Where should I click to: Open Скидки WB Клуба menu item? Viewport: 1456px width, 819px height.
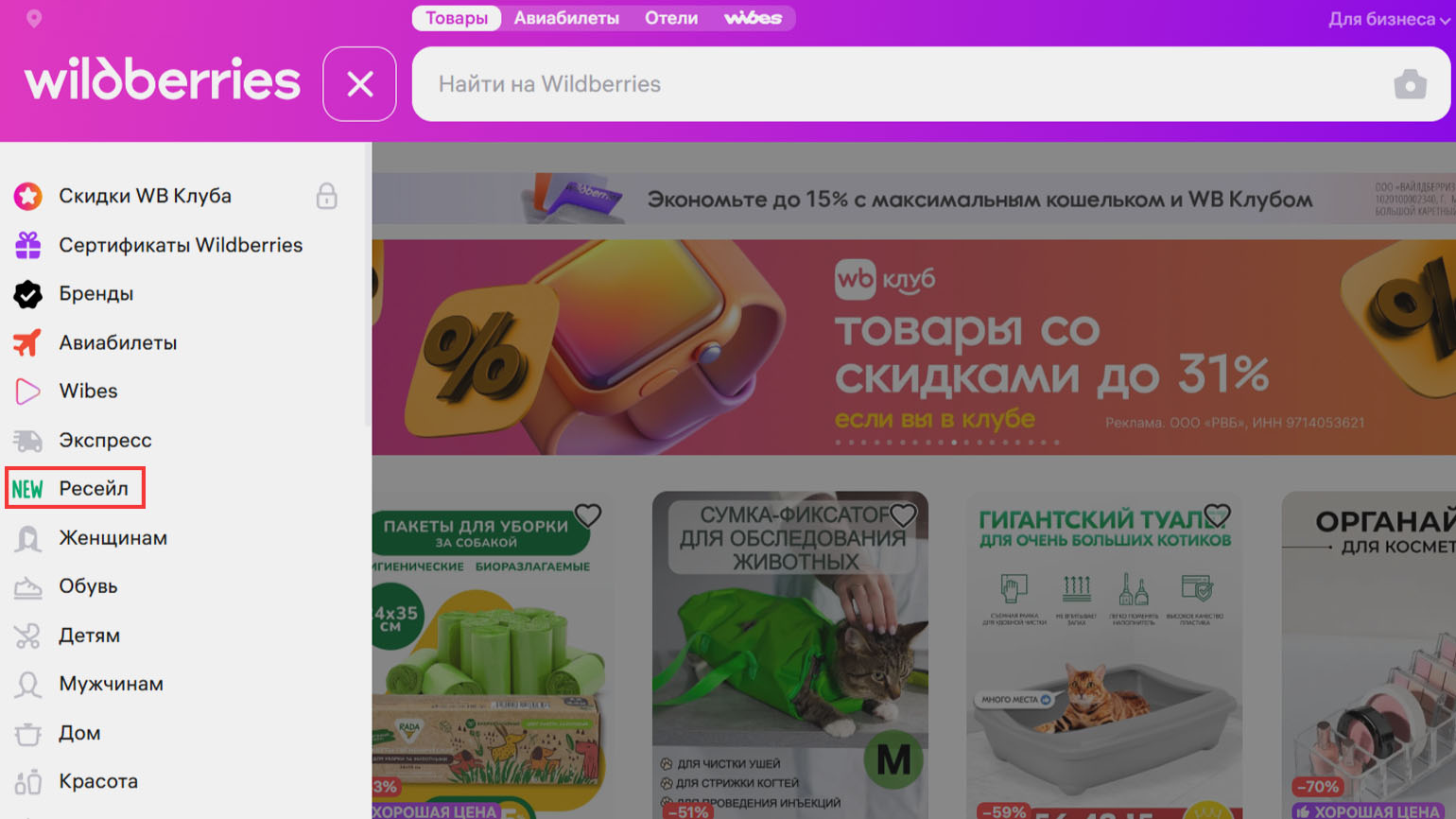(x=145, y=196)
